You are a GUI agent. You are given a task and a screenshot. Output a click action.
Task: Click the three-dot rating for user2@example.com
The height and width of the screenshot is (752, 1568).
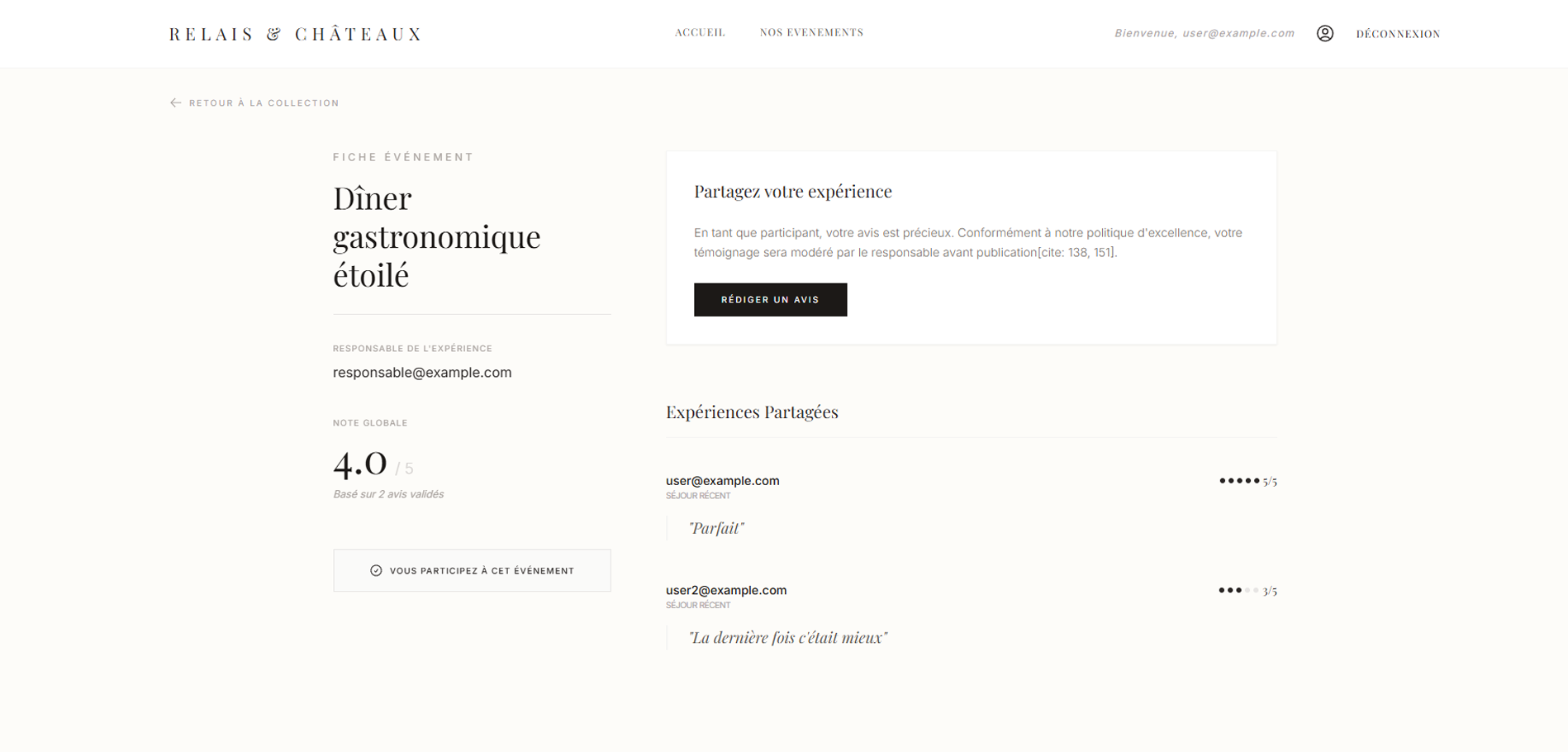[x=1238, y=591]
